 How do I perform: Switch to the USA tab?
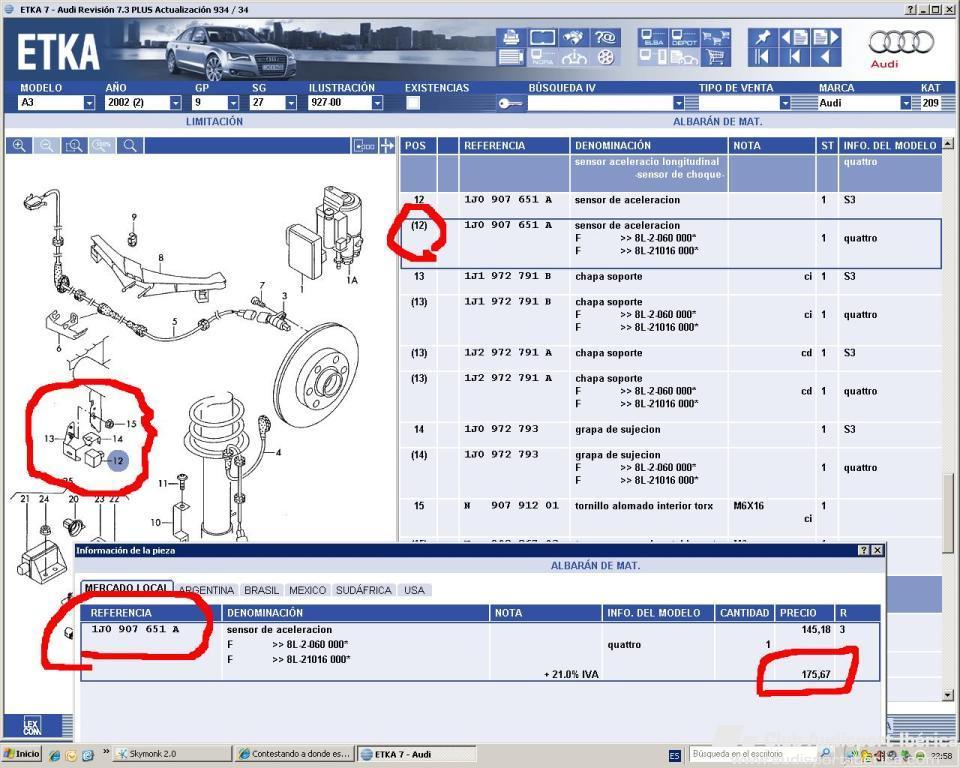(414, 590)
